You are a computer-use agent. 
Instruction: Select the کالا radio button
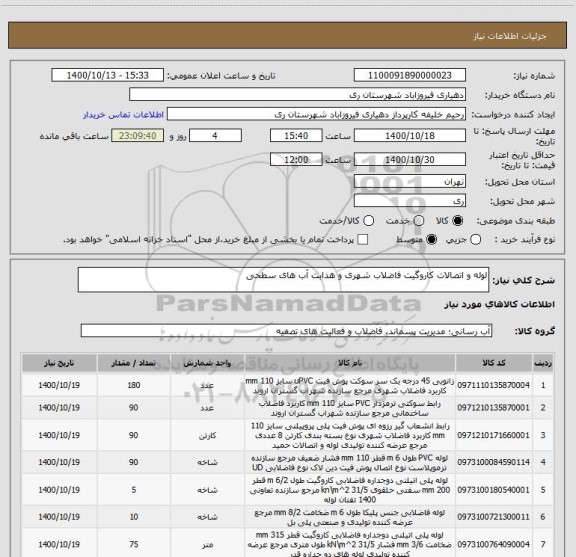coord(458,221)
